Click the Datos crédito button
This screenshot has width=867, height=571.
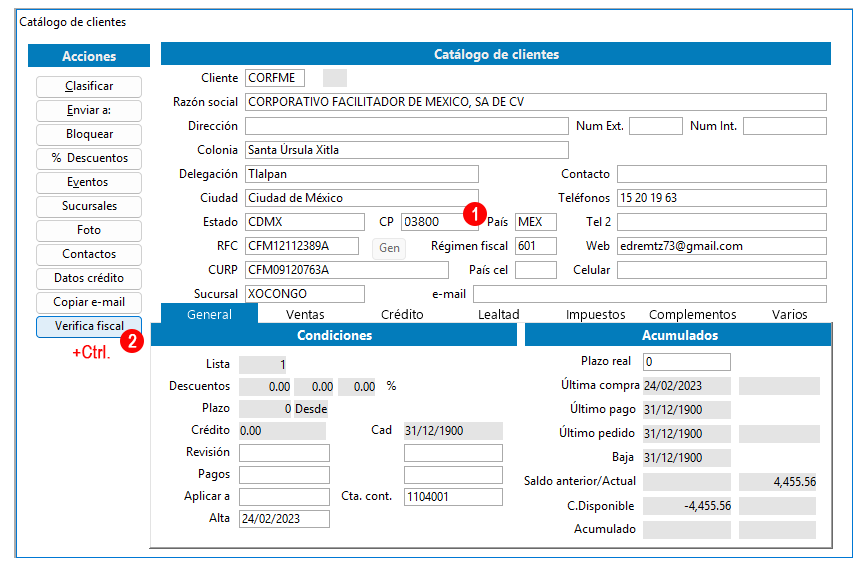click(89, 278)
